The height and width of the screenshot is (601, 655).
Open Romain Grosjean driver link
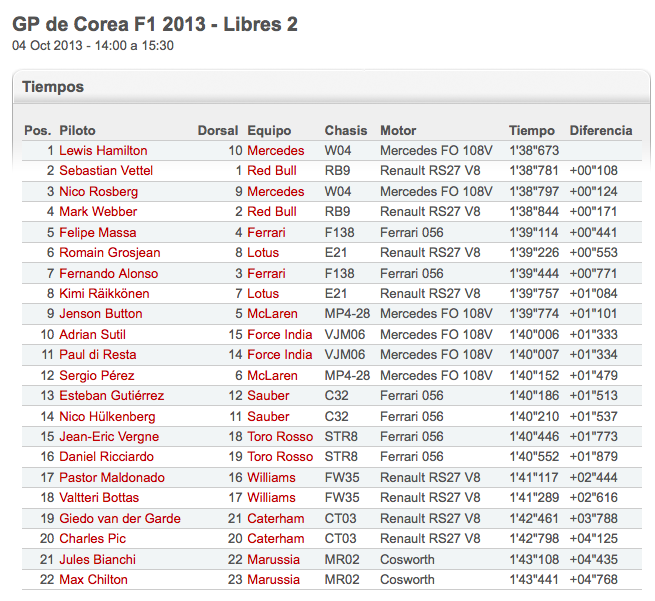point(110,252)
